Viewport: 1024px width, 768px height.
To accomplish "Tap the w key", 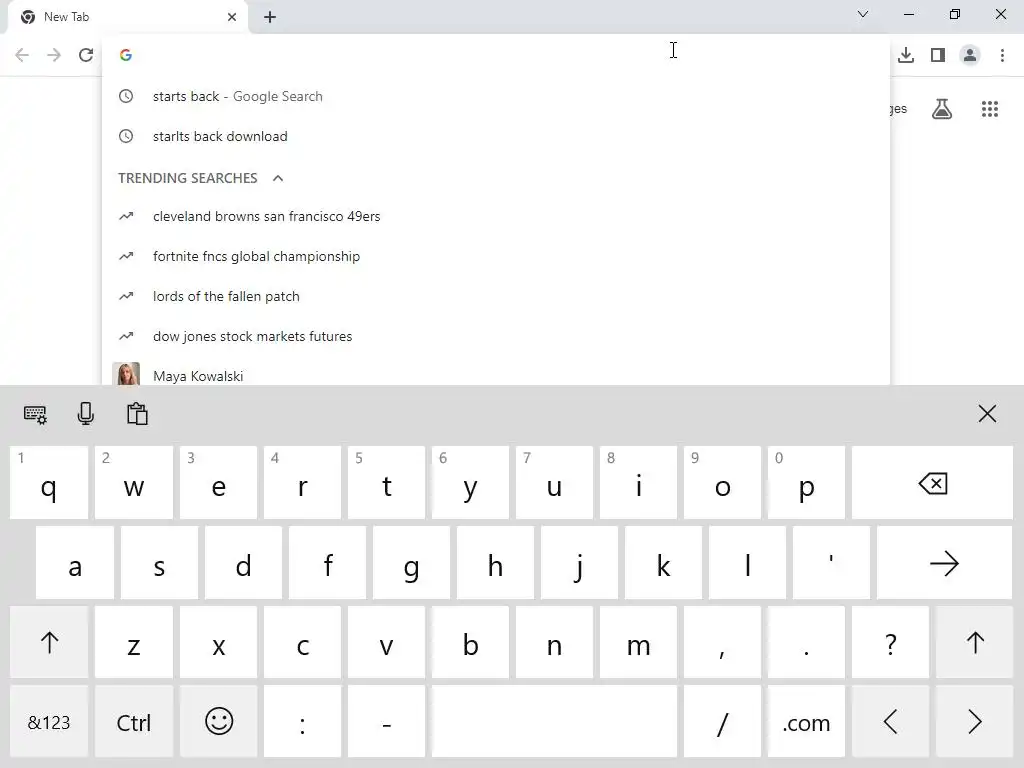I will [134, 483].
